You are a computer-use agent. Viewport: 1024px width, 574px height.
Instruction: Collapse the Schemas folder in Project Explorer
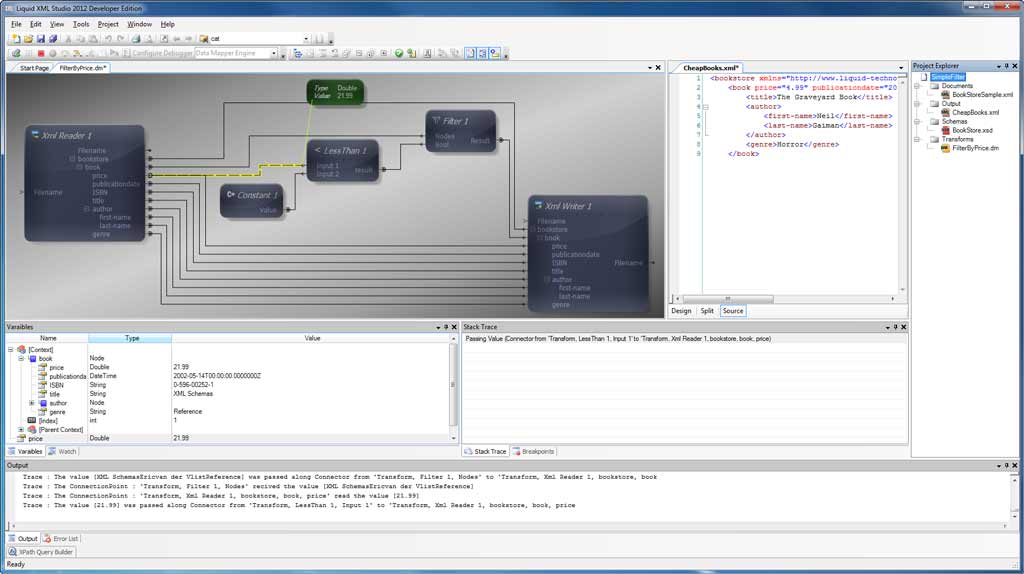(x=917, y=121)
